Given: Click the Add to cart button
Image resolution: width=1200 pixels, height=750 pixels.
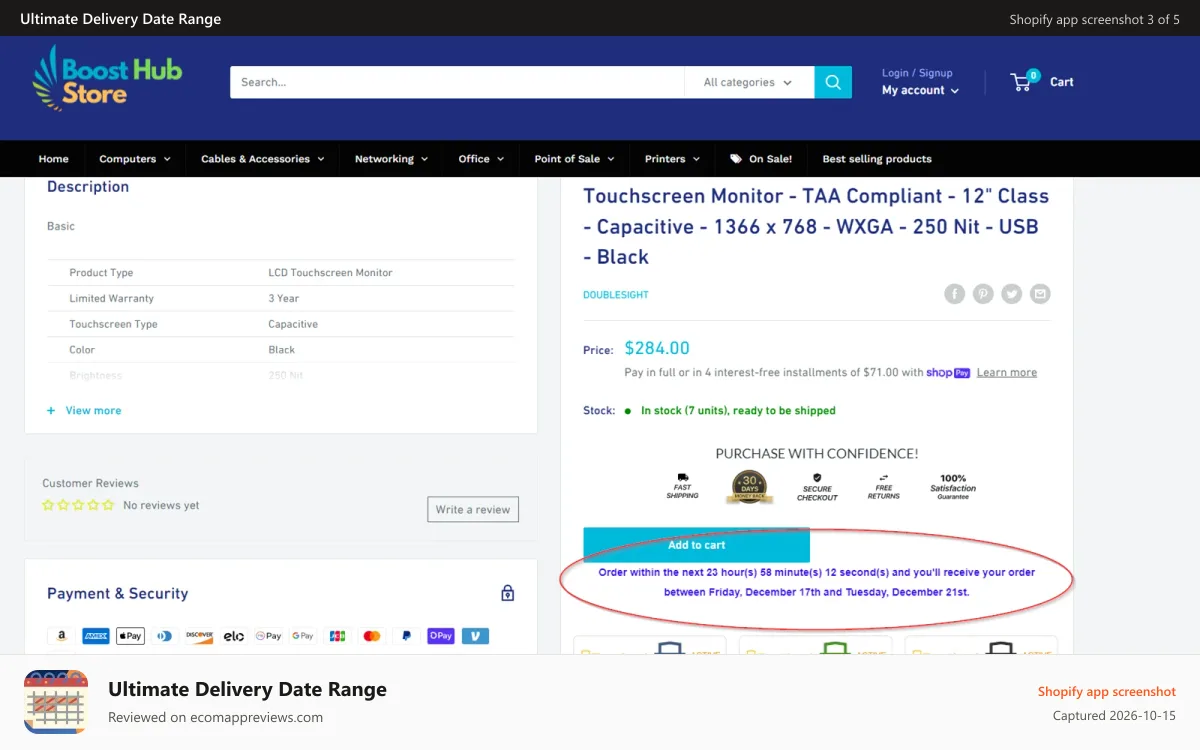Looking at the screenshot, I should click(x=696, y=545).
